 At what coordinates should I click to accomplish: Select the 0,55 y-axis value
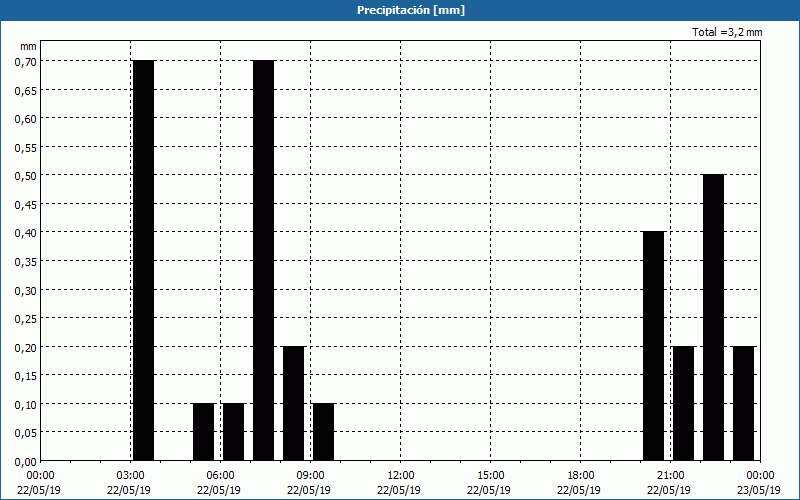(x=24, y=147)
